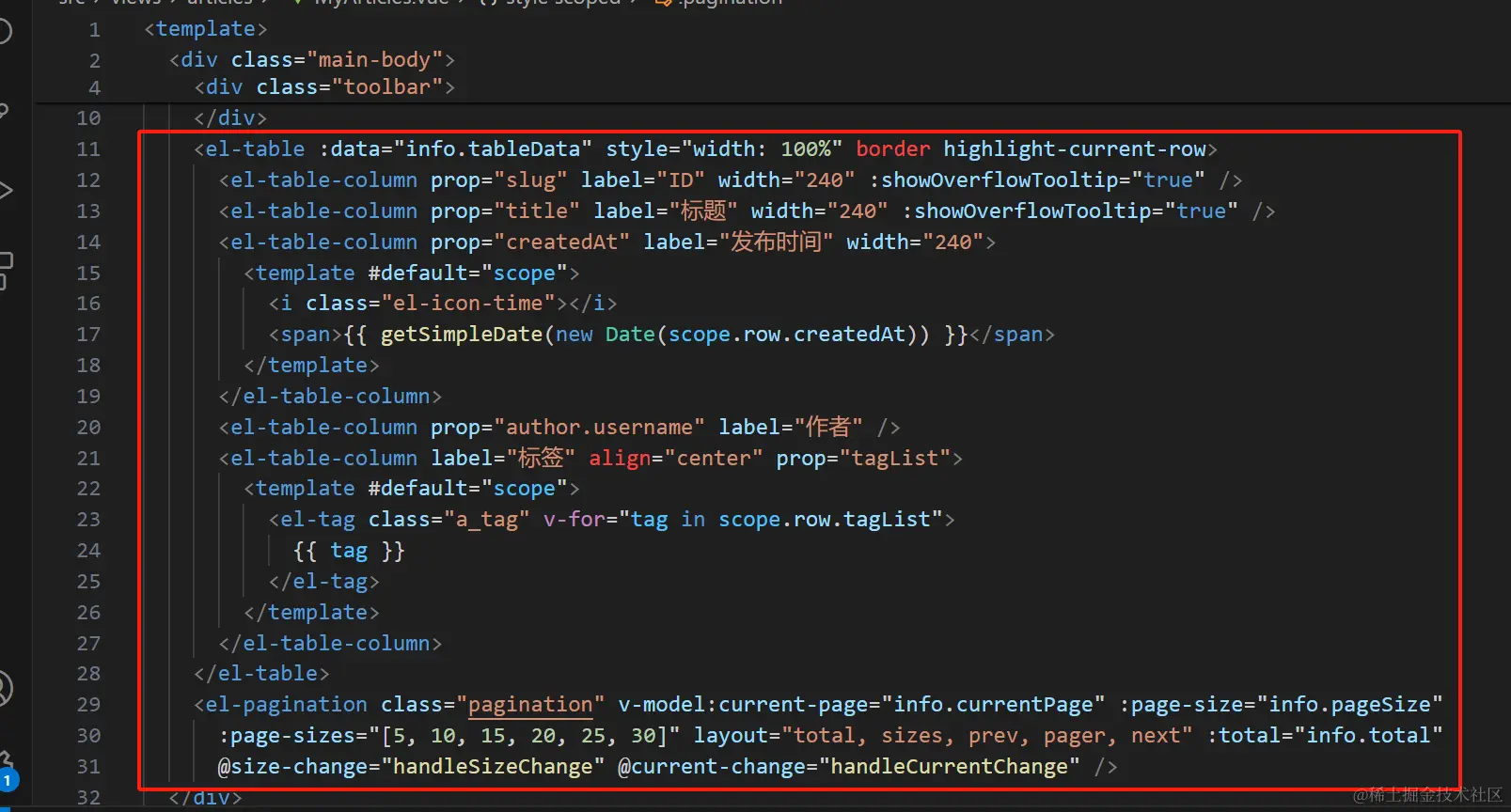Jump to the sticky <template> header line

(206, 29)
